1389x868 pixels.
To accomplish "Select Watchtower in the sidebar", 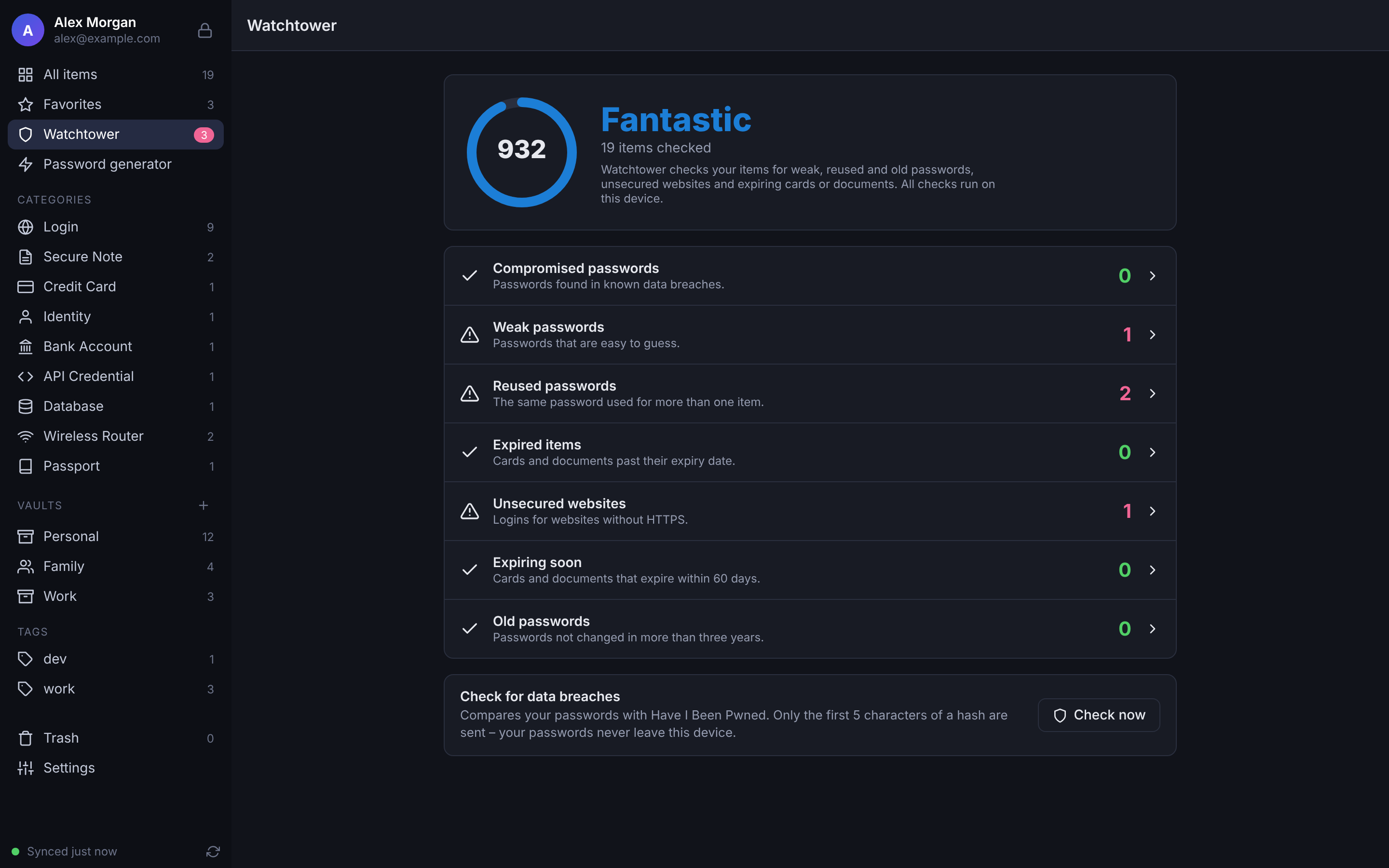I will pos(115,135).
